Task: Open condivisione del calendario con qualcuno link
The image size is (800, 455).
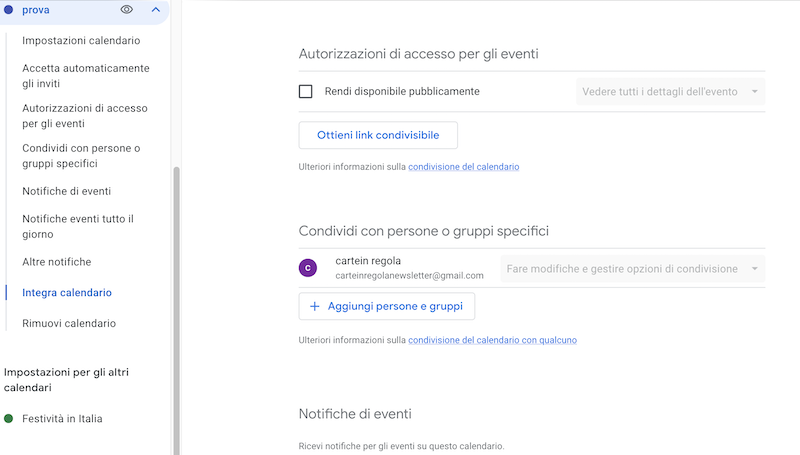Action: click(x=492, y=340)
